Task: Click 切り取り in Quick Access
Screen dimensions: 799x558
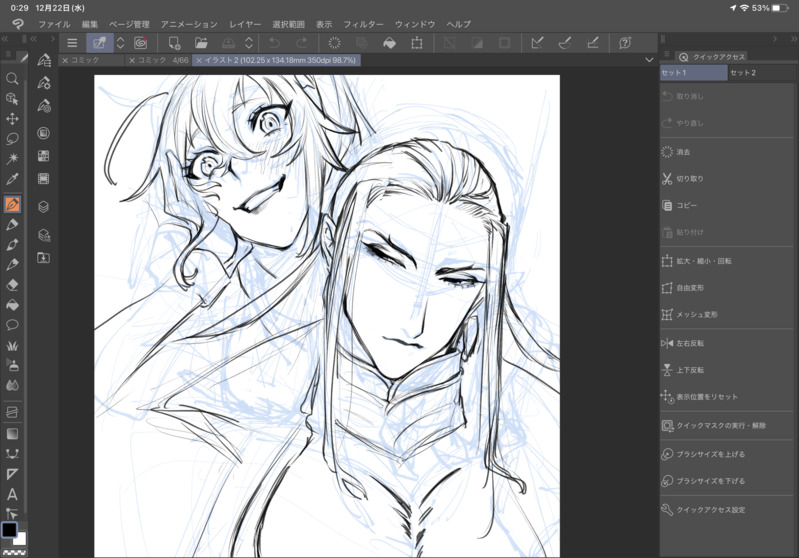Action: coord(728,179)
